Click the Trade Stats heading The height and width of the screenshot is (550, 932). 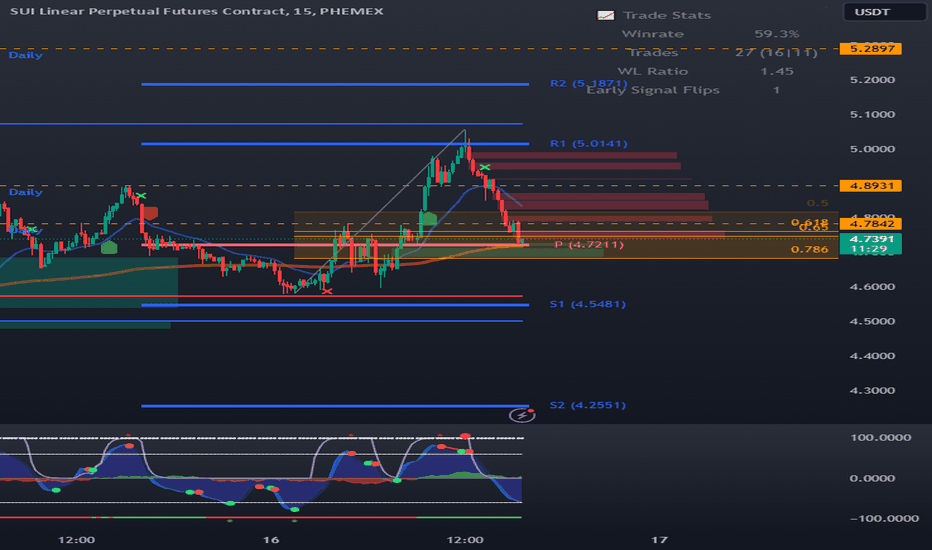(x=667, y=15)
